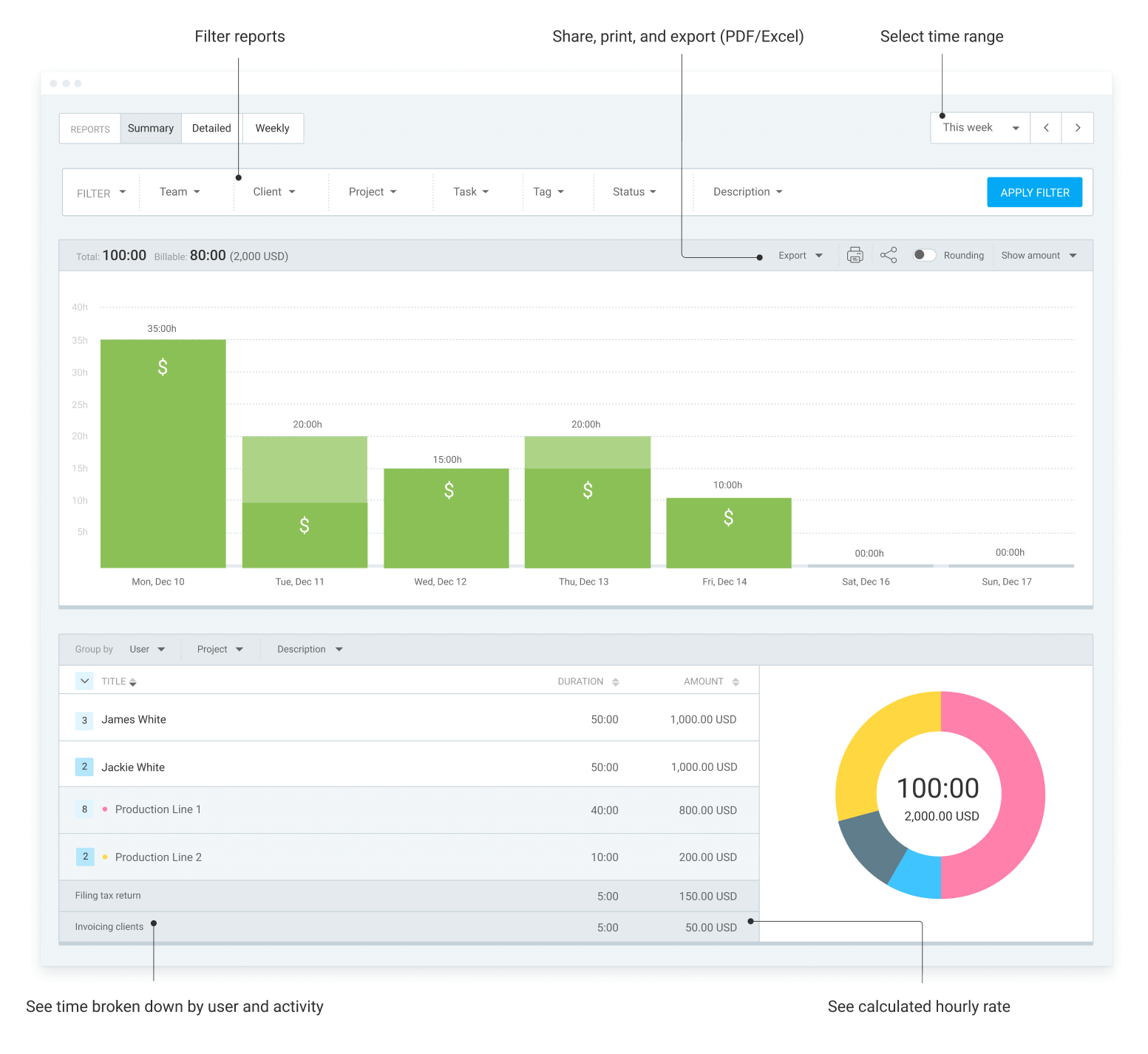
Task: Sort by Title column arrows
Action: (133, 682)
